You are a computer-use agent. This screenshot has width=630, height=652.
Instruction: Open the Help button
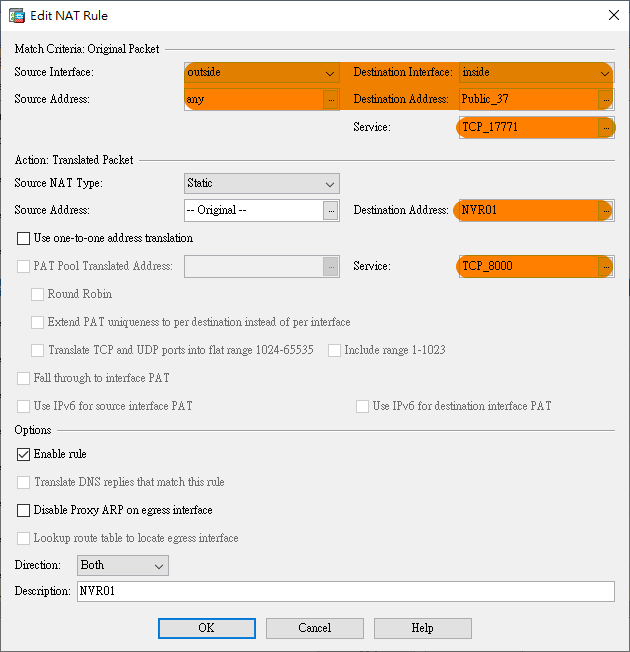[422, 628]
